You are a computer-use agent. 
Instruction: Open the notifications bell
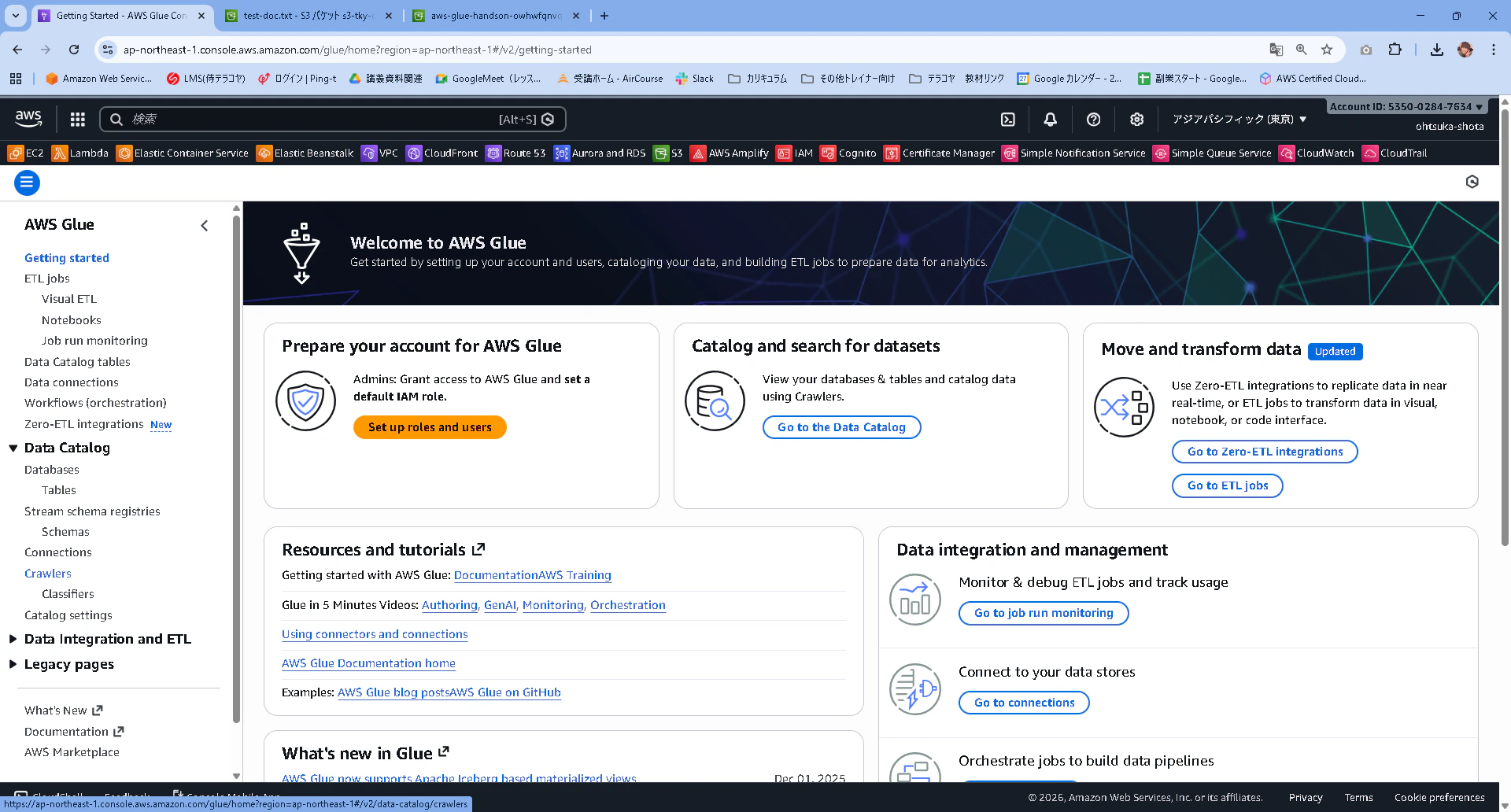[x=1050, y=119]
